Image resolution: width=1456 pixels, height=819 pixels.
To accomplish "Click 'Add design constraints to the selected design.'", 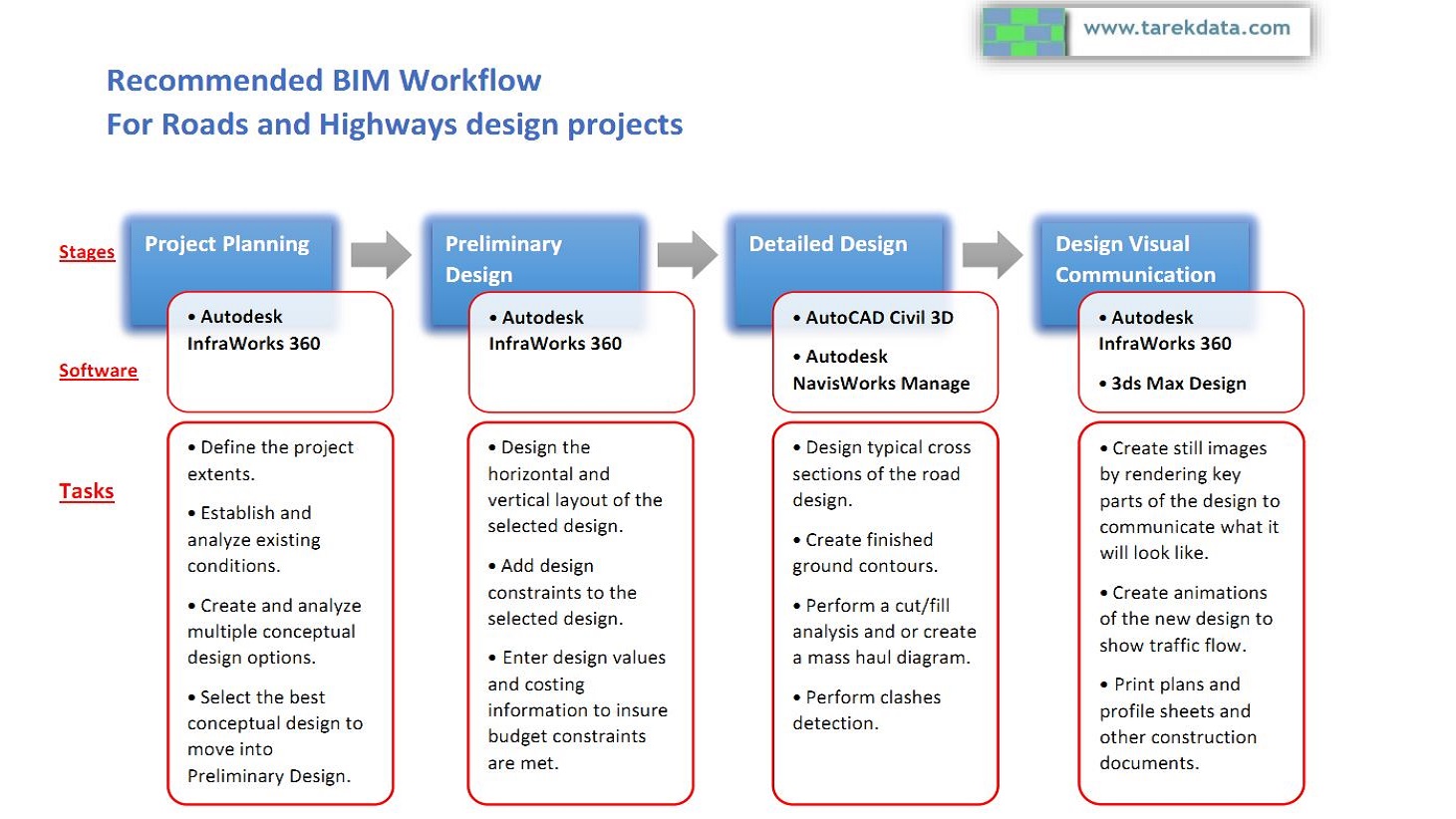I will pos(562,592).
